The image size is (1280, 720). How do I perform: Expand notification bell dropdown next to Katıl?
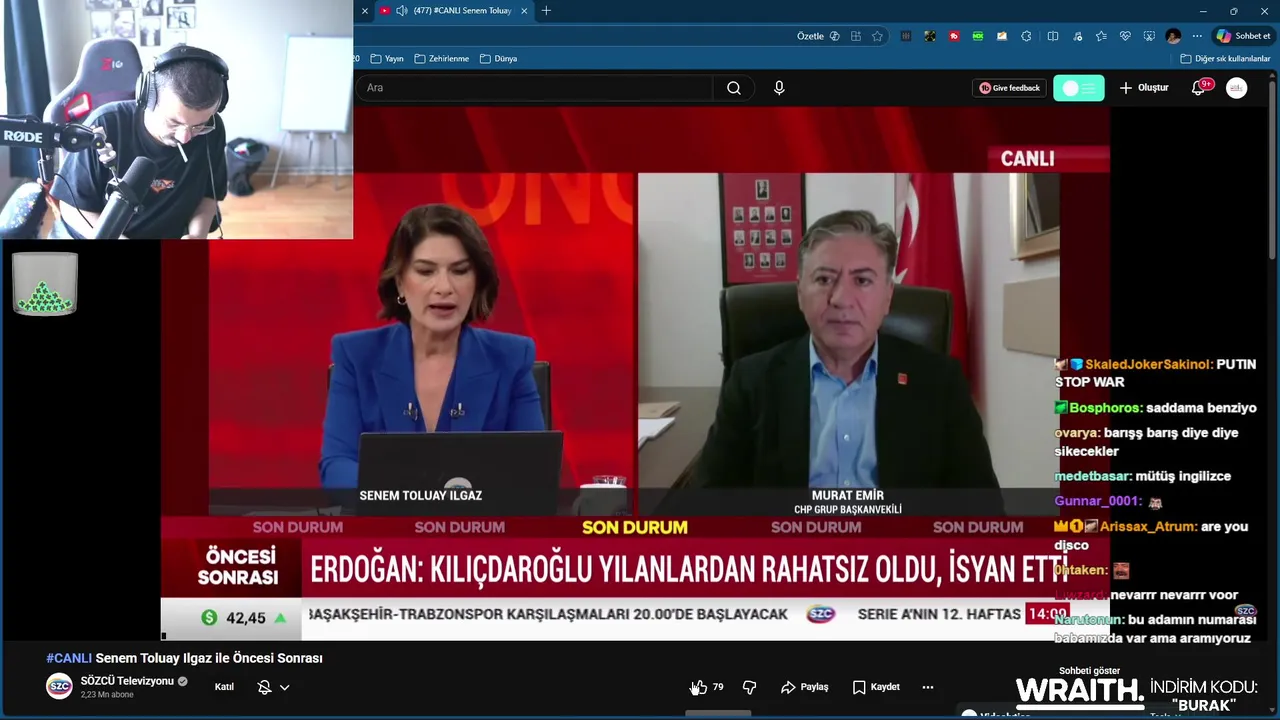(273, 687)
